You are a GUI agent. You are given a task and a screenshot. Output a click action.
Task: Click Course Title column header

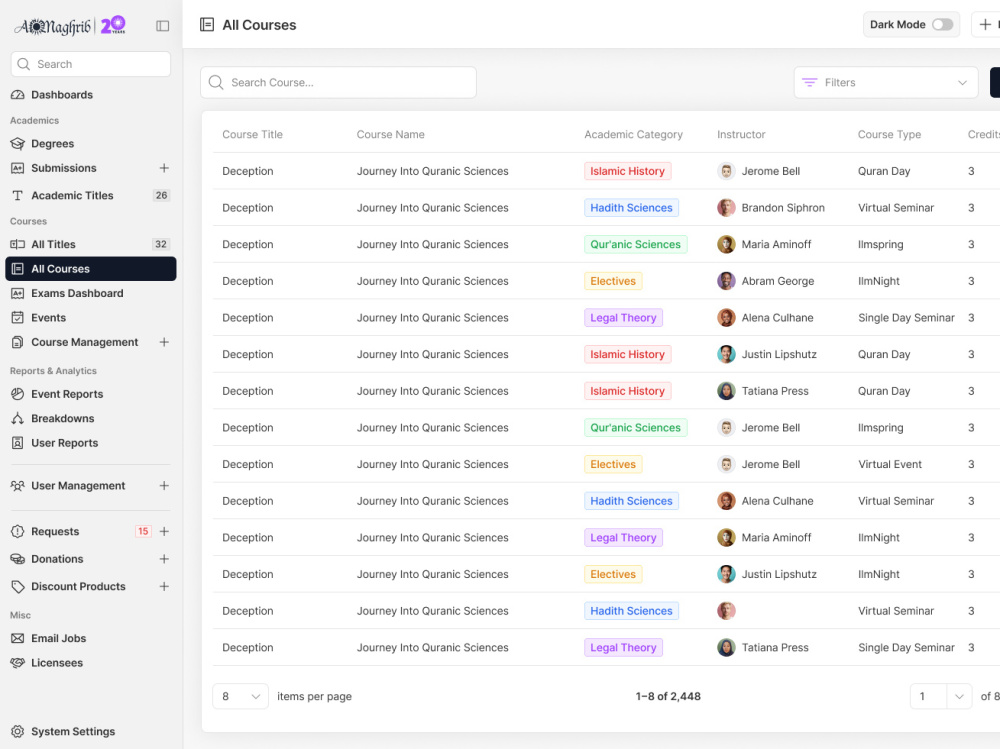tap(253, 135)
